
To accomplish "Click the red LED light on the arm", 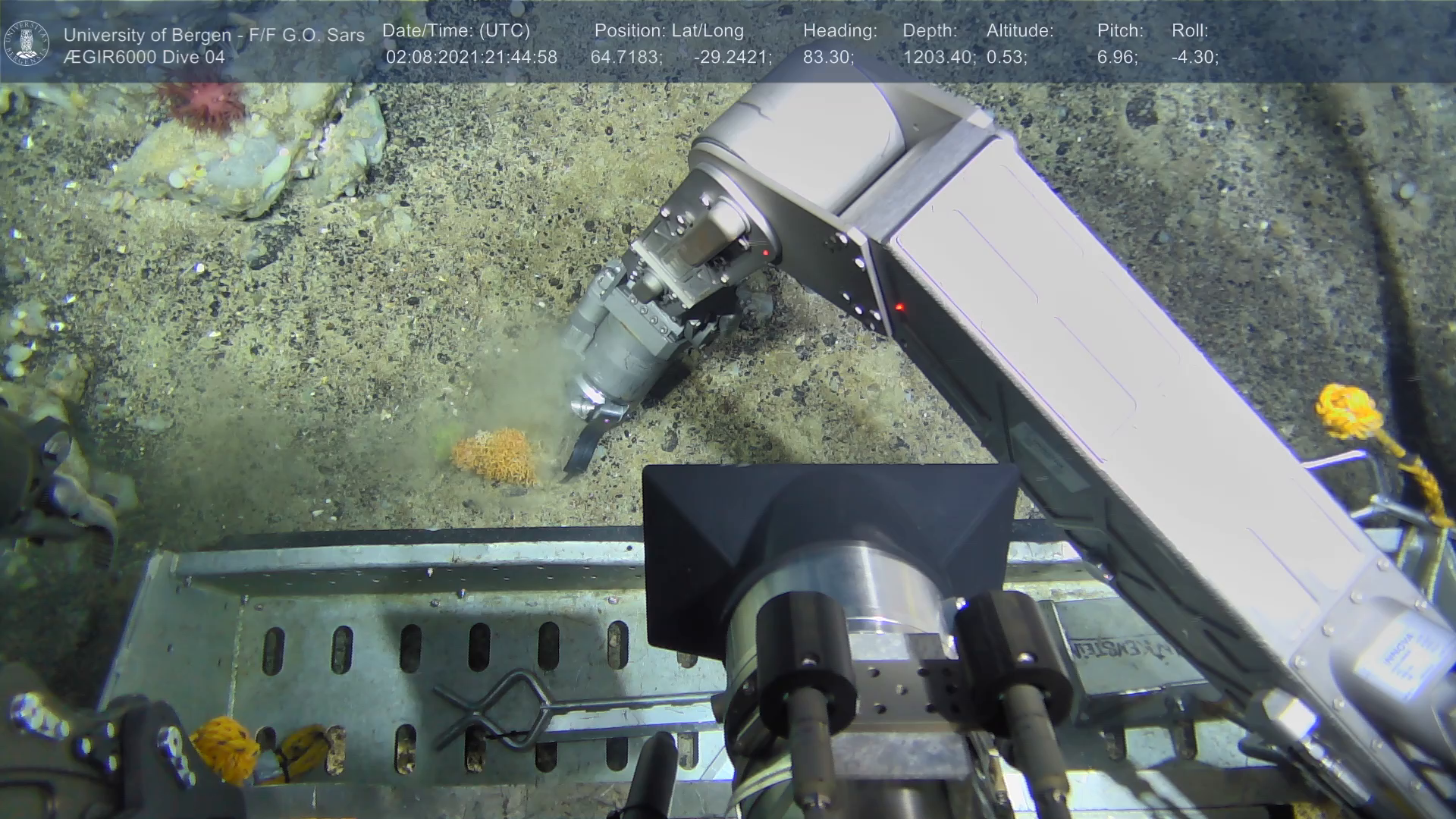I will tap(899, 307).
